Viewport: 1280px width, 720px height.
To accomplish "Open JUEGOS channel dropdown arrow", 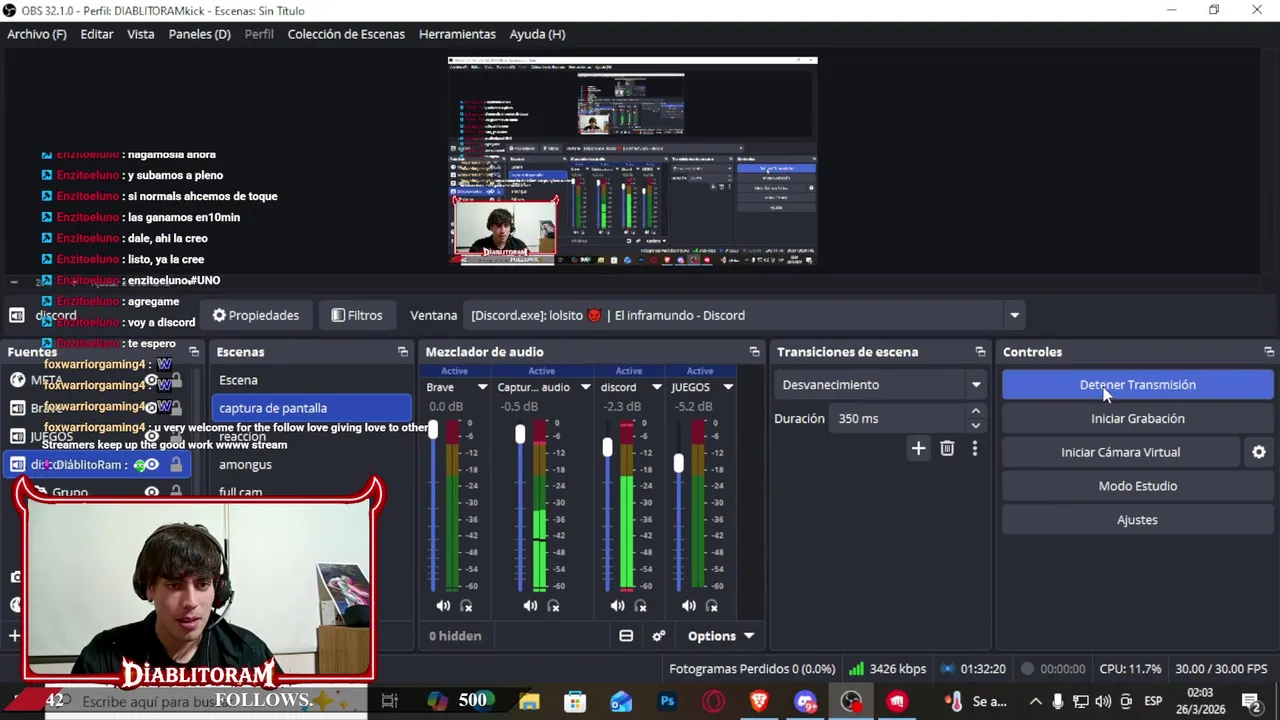I will (728, 387).
